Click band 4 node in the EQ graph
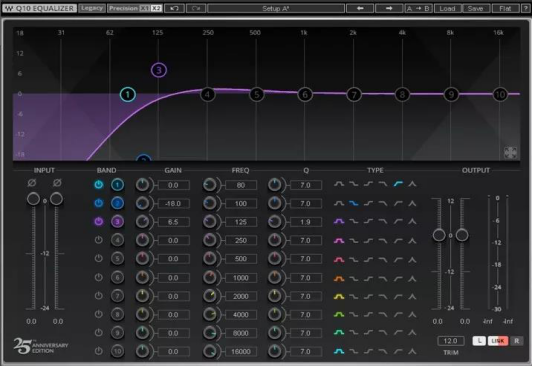The height and width of the screenshot is (366, 533). coord(207,94)
